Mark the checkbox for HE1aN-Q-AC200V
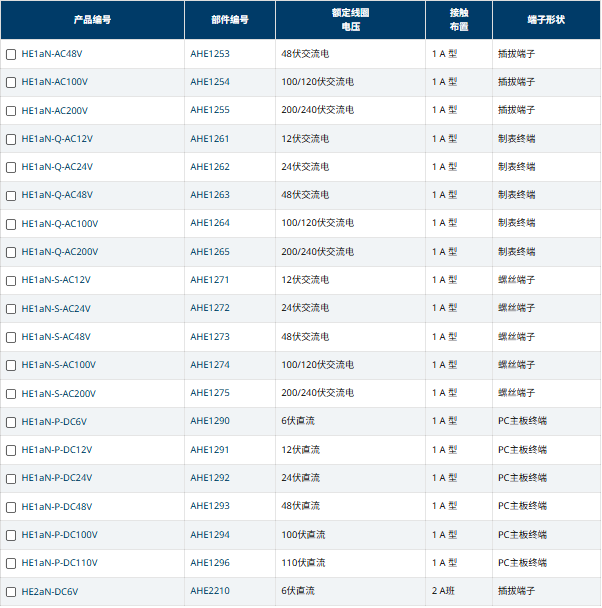 [x=11, y=252]
